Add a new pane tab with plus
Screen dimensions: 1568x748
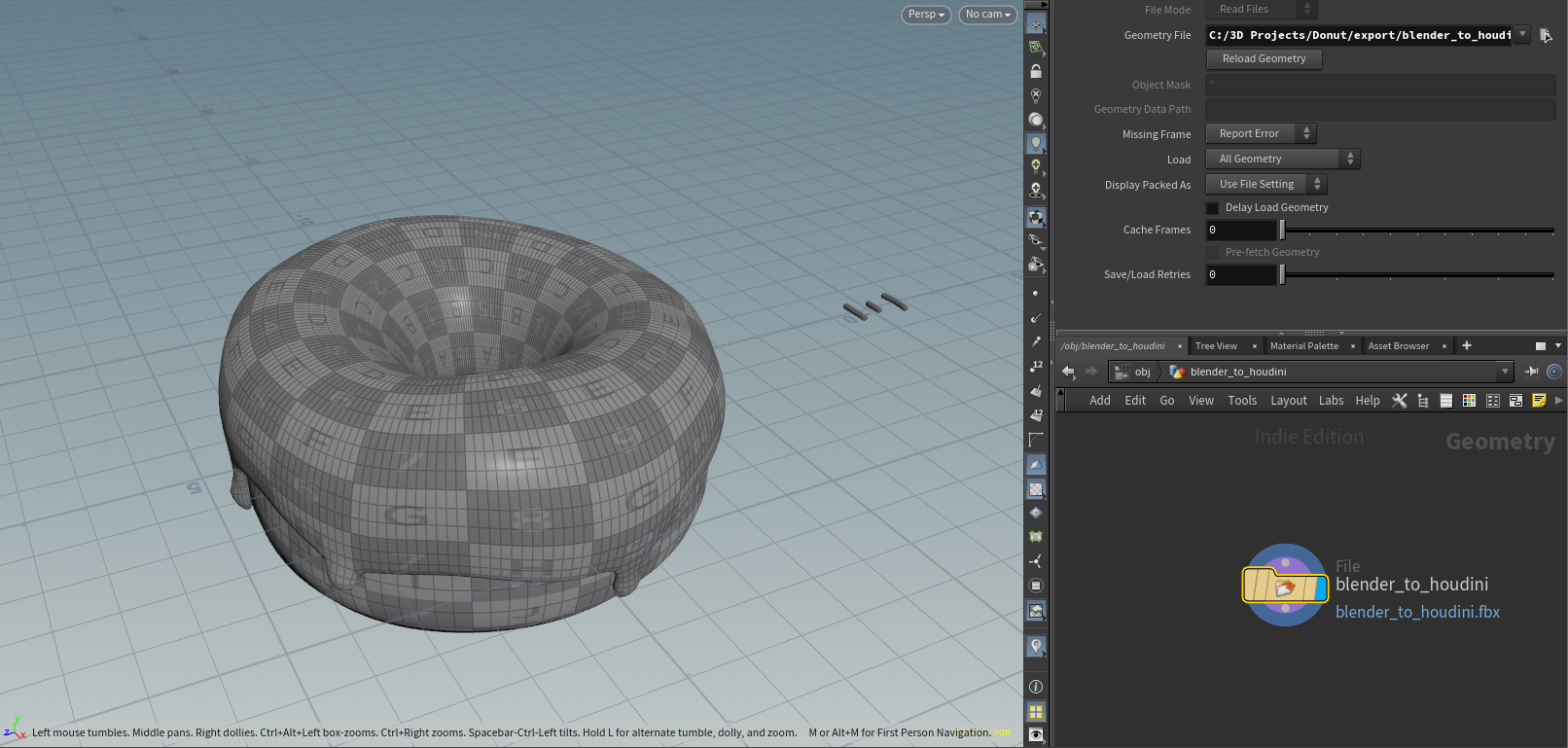[x=1467, y=346]
